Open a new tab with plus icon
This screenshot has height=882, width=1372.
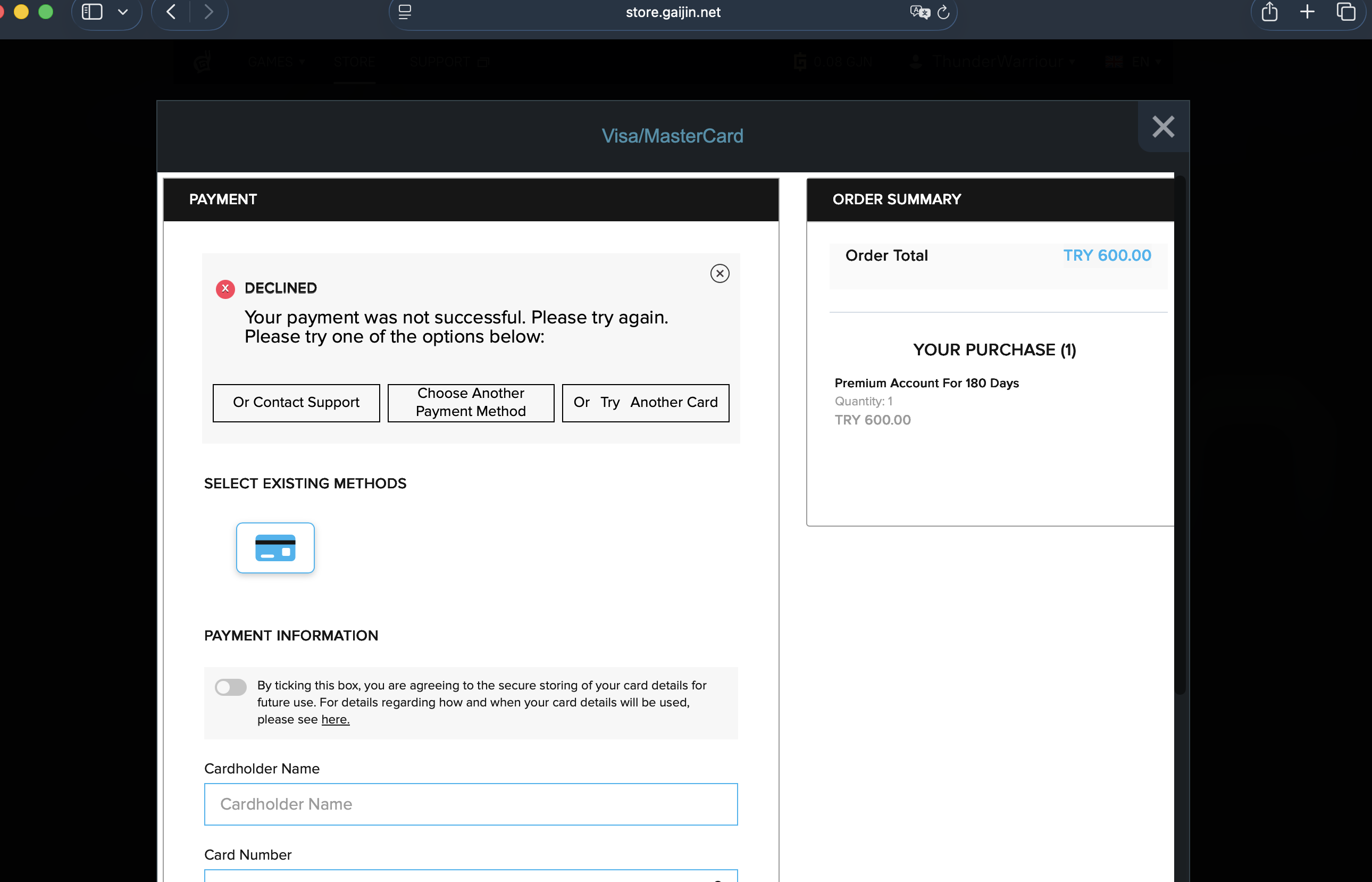point(1307,12)
